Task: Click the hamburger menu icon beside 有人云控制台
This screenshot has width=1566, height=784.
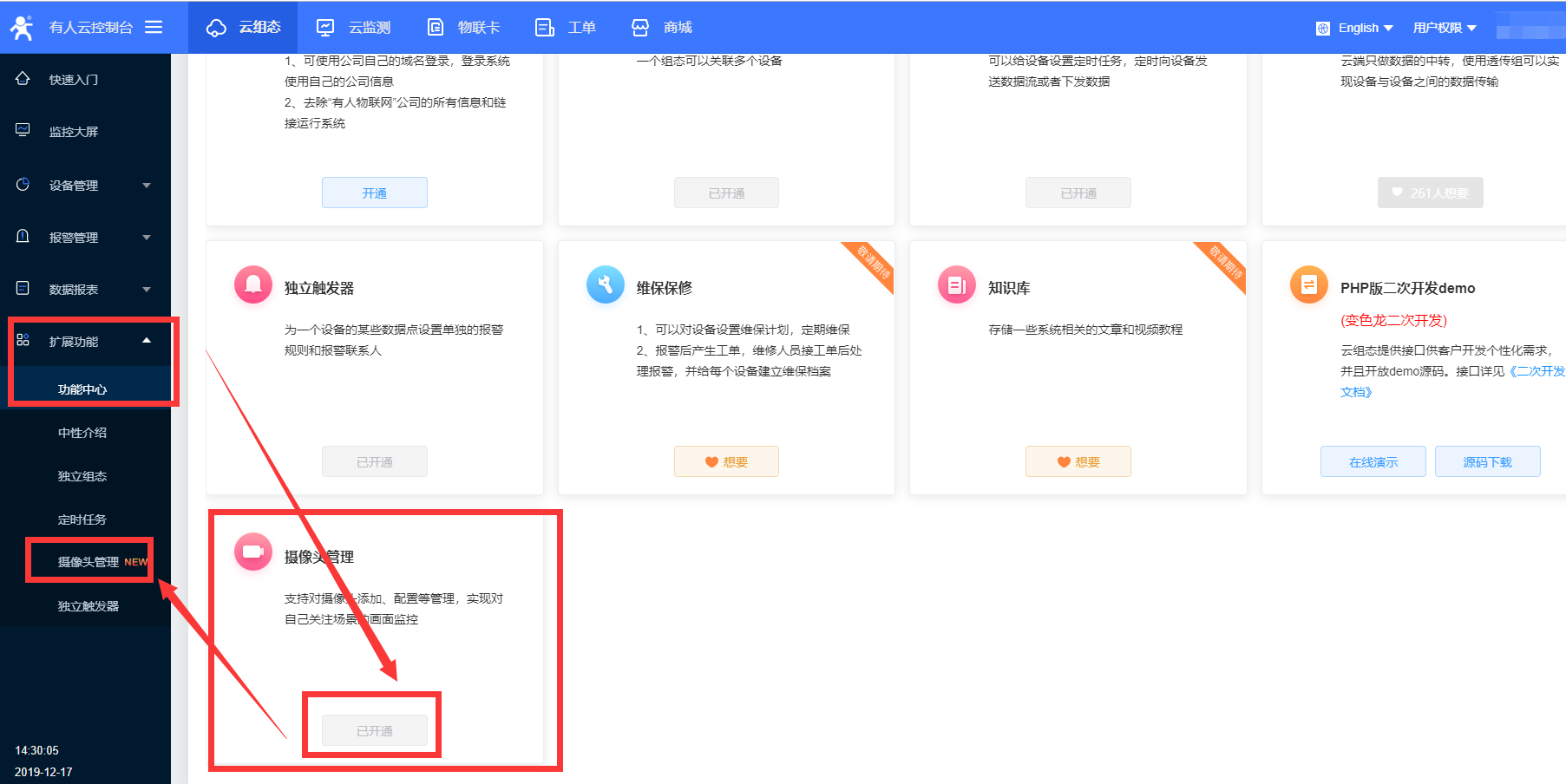Action: (x=154, y=27)
